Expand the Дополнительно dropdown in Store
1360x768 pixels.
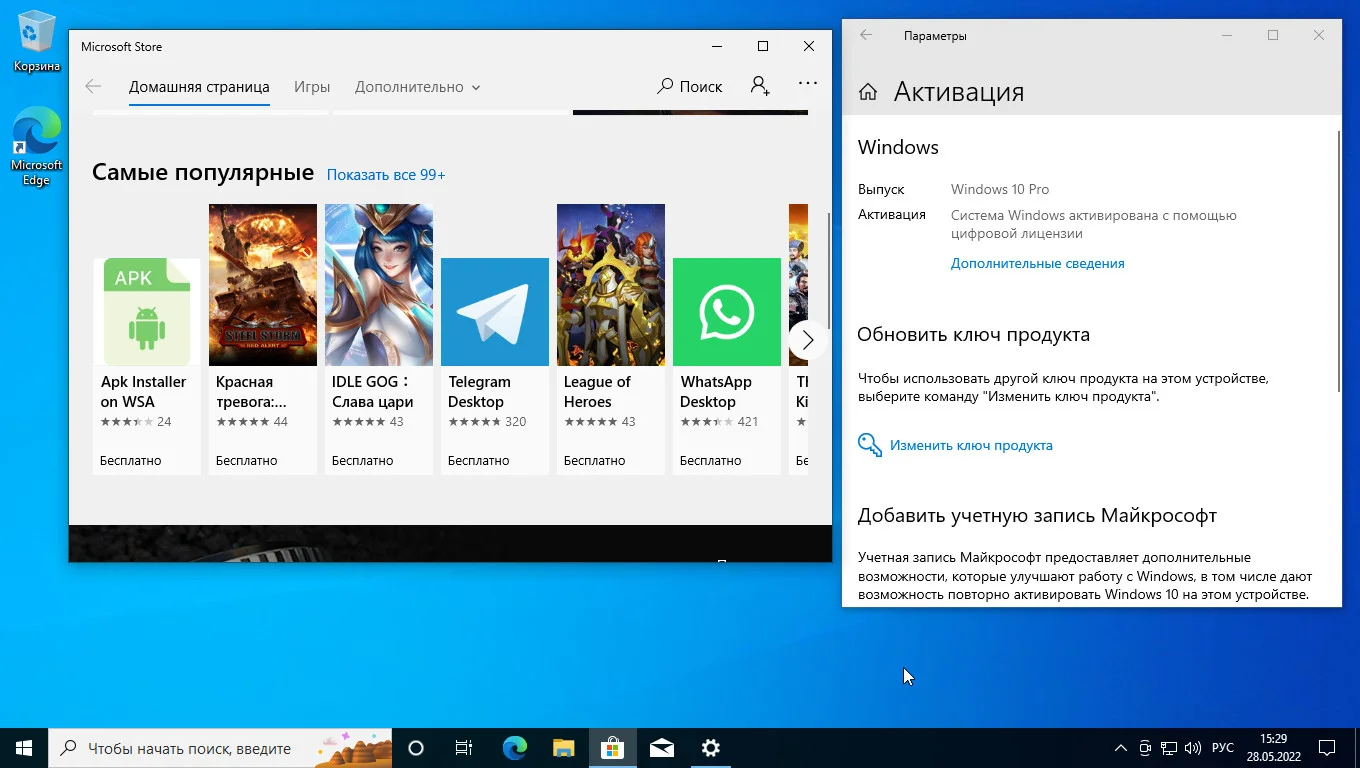pos(417,87)
